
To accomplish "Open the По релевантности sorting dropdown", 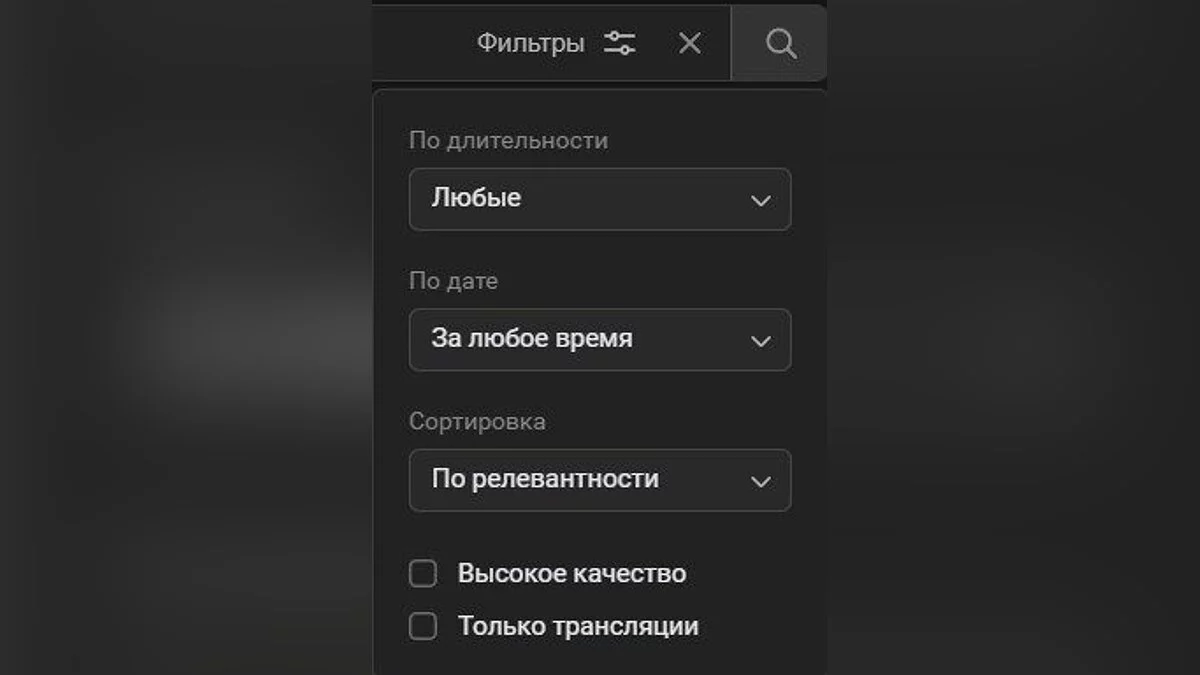I will click(x=580, y=480).
